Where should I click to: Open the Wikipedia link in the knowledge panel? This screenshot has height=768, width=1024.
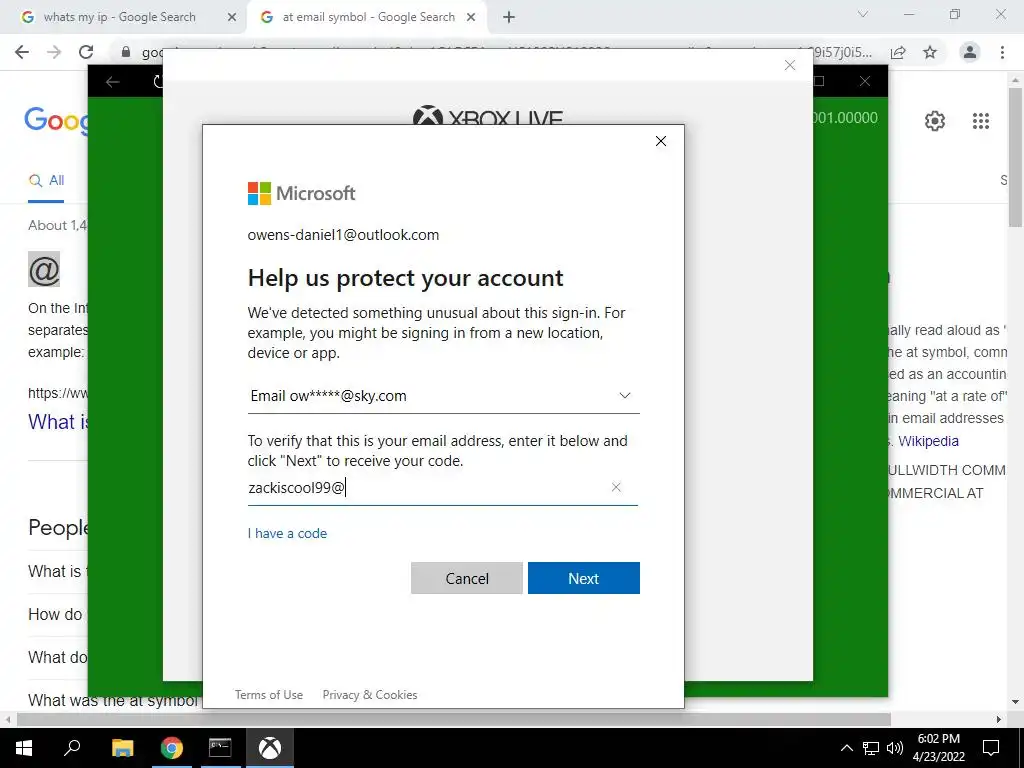coord(928,441)
